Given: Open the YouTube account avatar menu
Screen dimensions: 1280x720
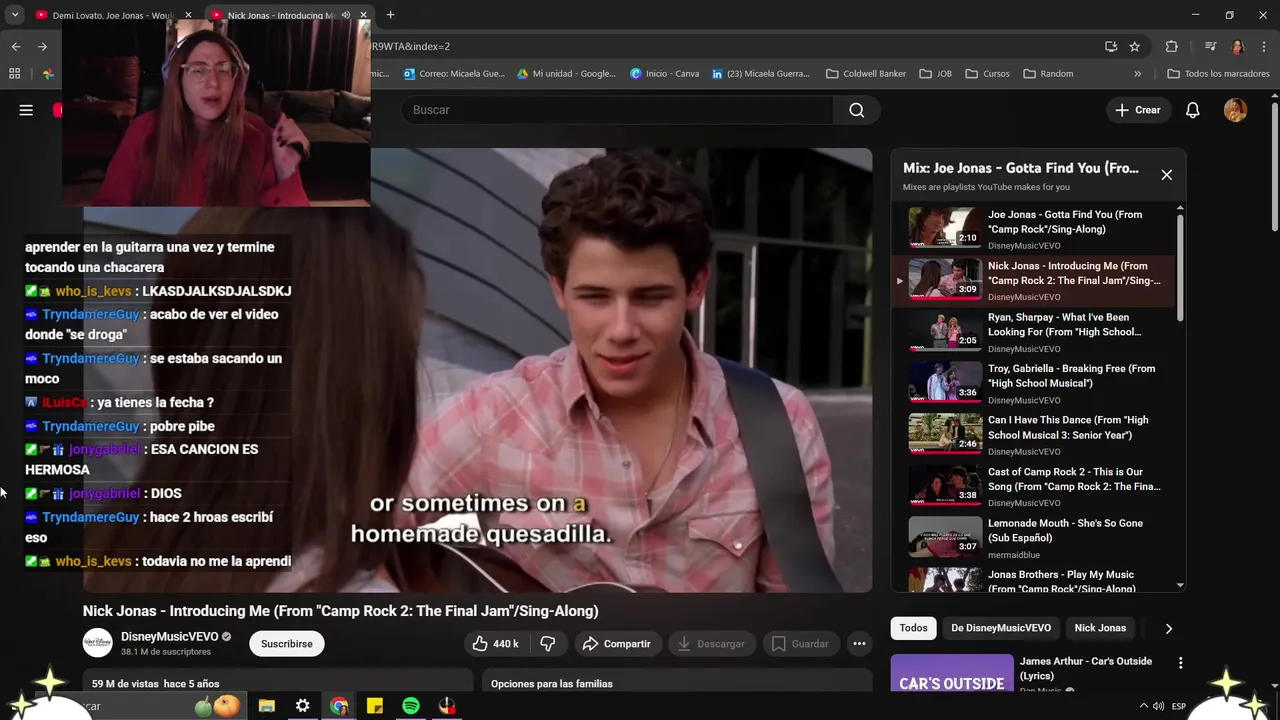Looking at the screenshot, I should 1235,110.
